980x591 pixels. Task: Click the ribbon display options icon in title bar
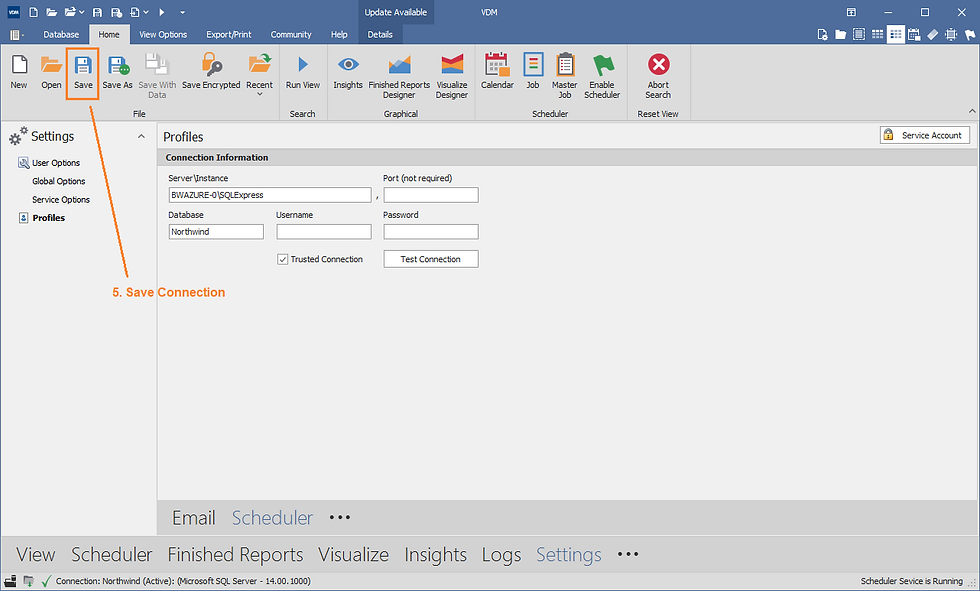click(x=851, y=12)
